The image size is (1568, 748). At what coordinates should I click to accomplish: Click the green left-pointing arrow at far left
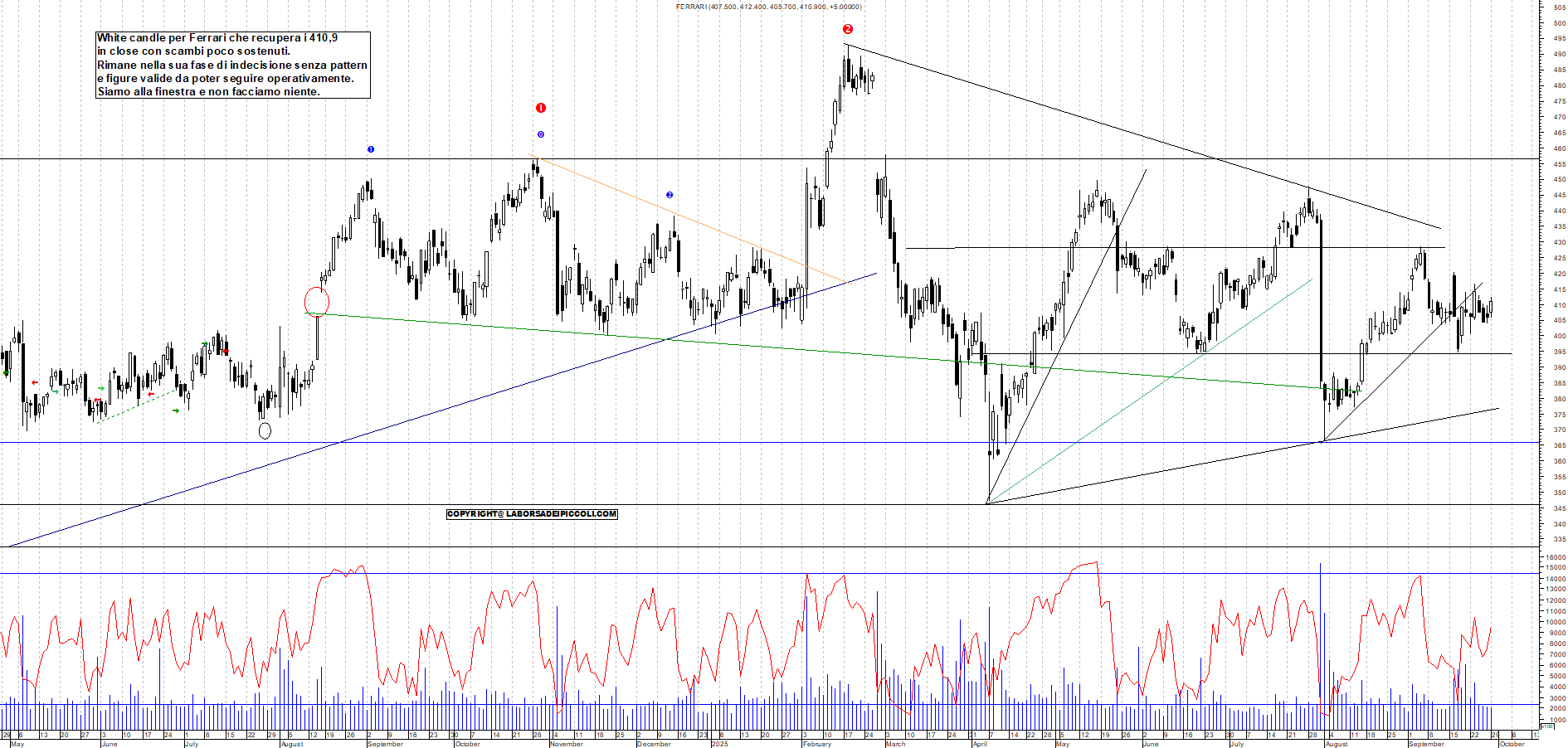(x=7, y=373)
